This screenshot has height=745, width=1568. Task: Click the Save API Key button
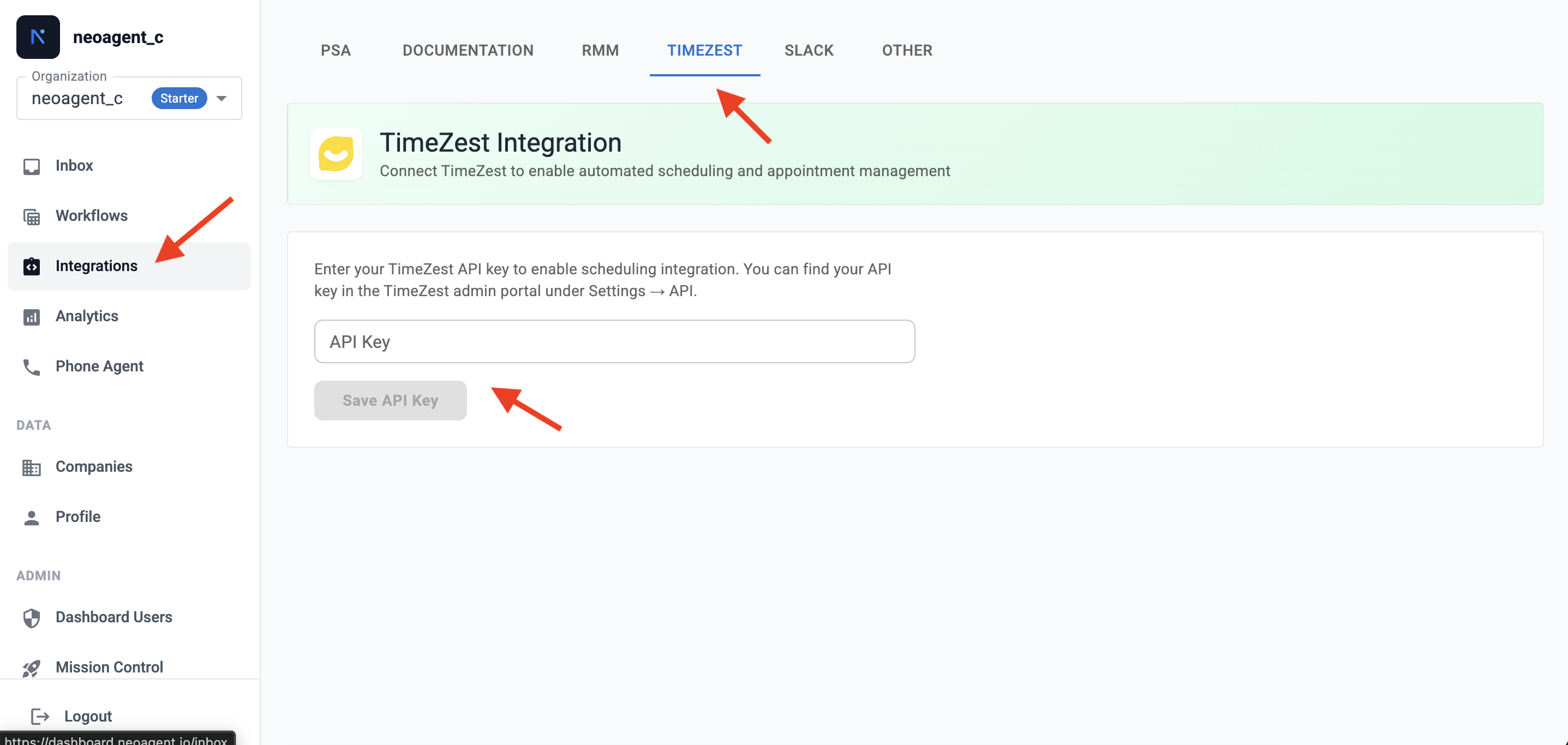coord(390,400)
